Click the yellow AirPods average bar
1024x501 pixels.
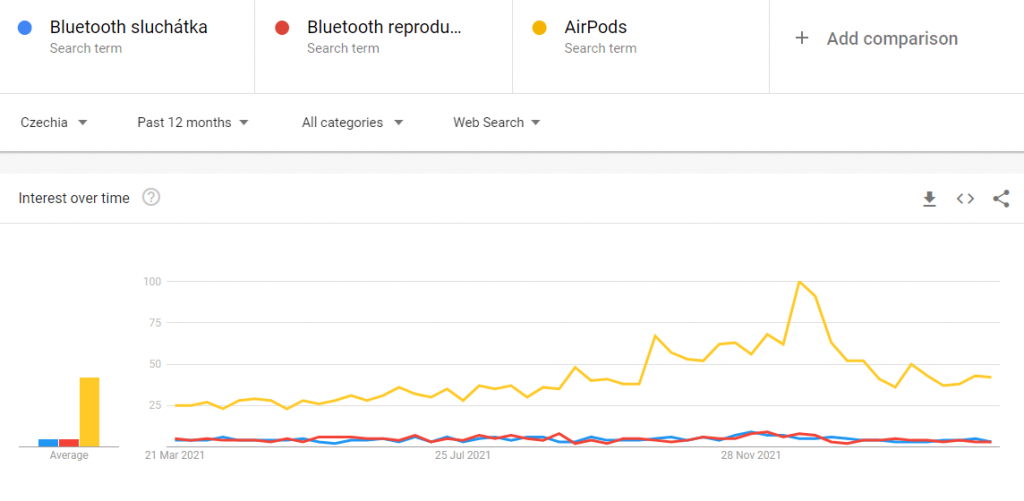coord(89,411)
